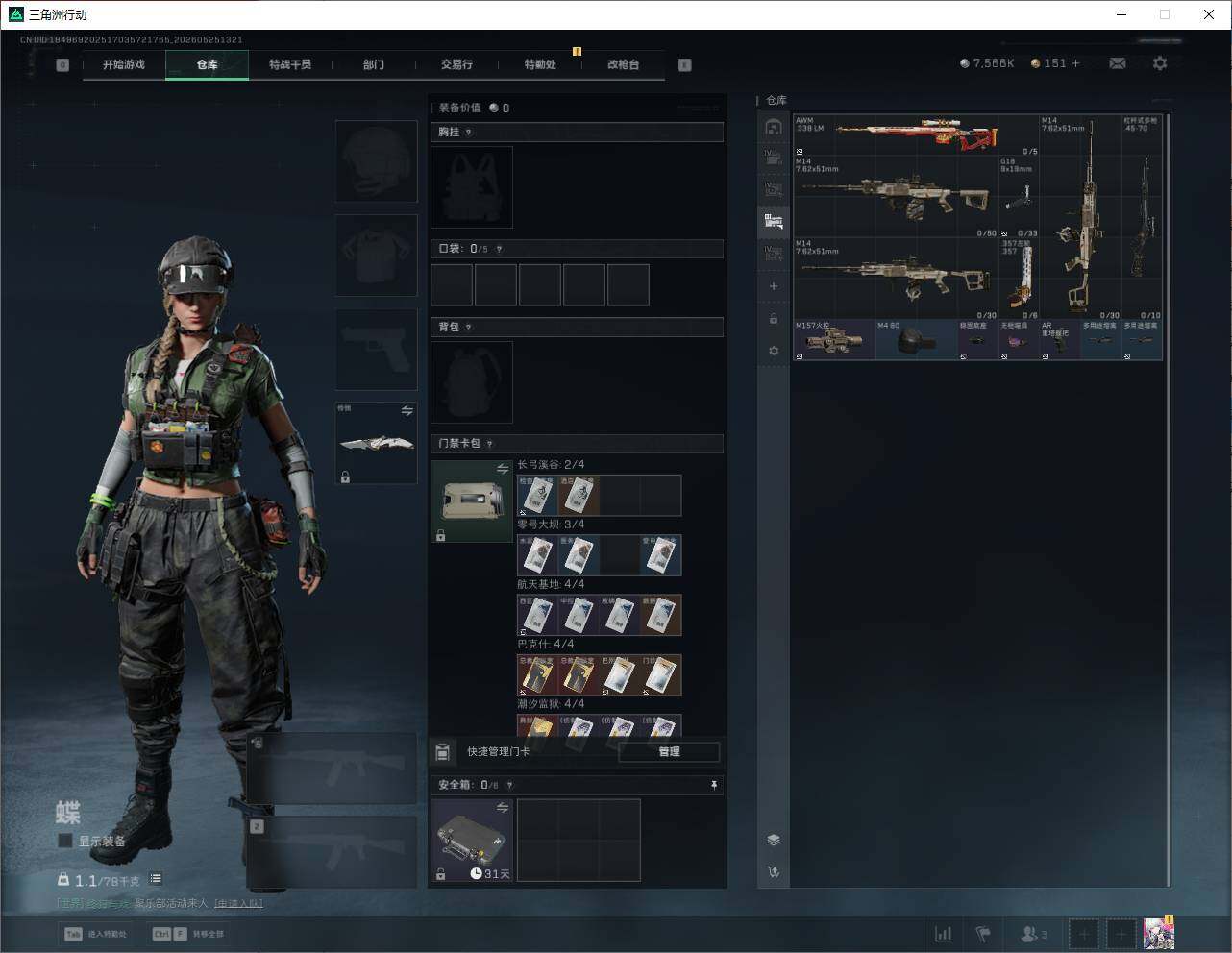Viewport: 1232px width, 953px height.
Task: Select the lever-action .45-70 rifle
Action: pyautogui.click(x=1142, y=218)
